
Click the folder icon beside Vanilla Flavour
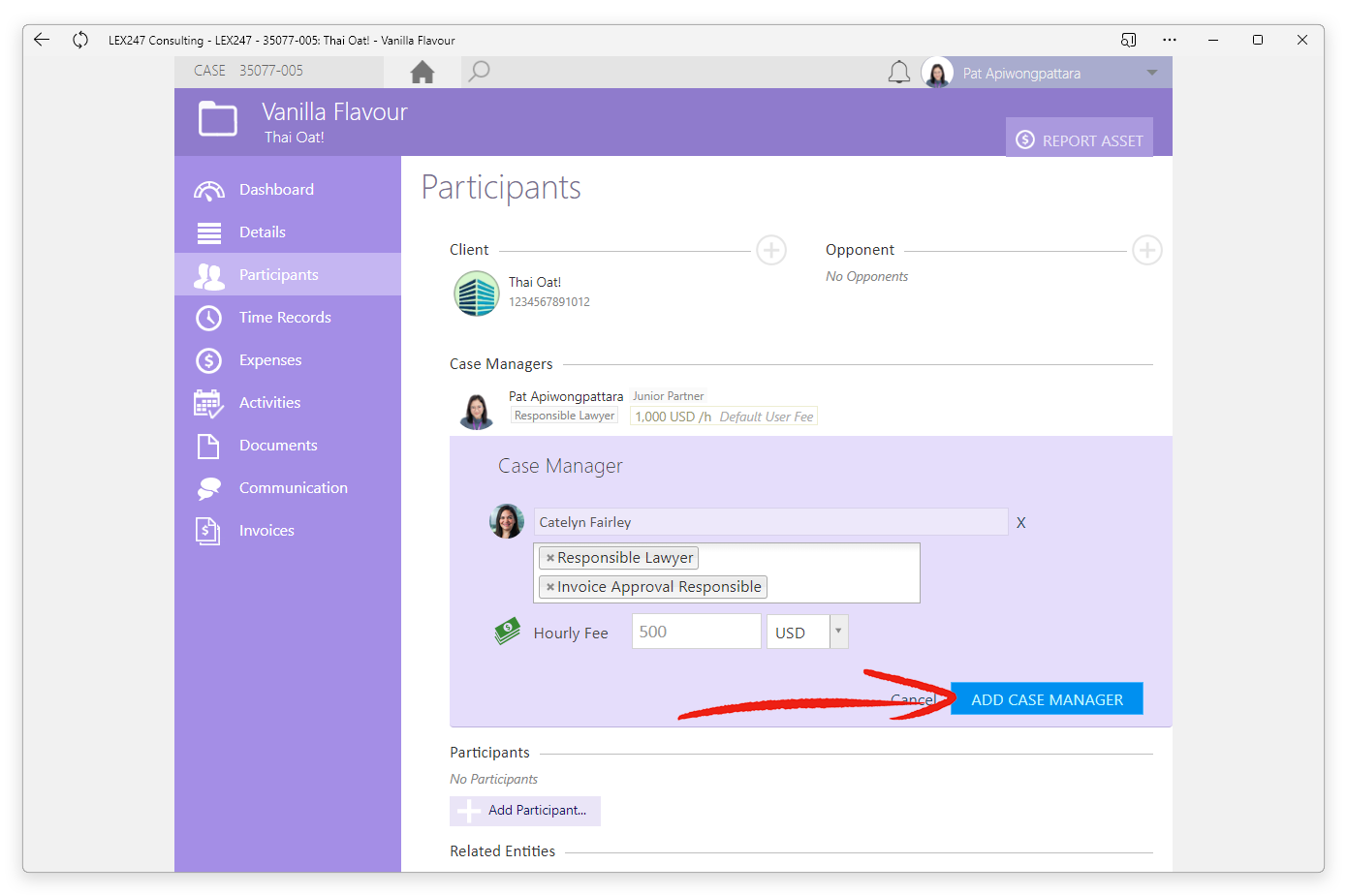(218, 119)
